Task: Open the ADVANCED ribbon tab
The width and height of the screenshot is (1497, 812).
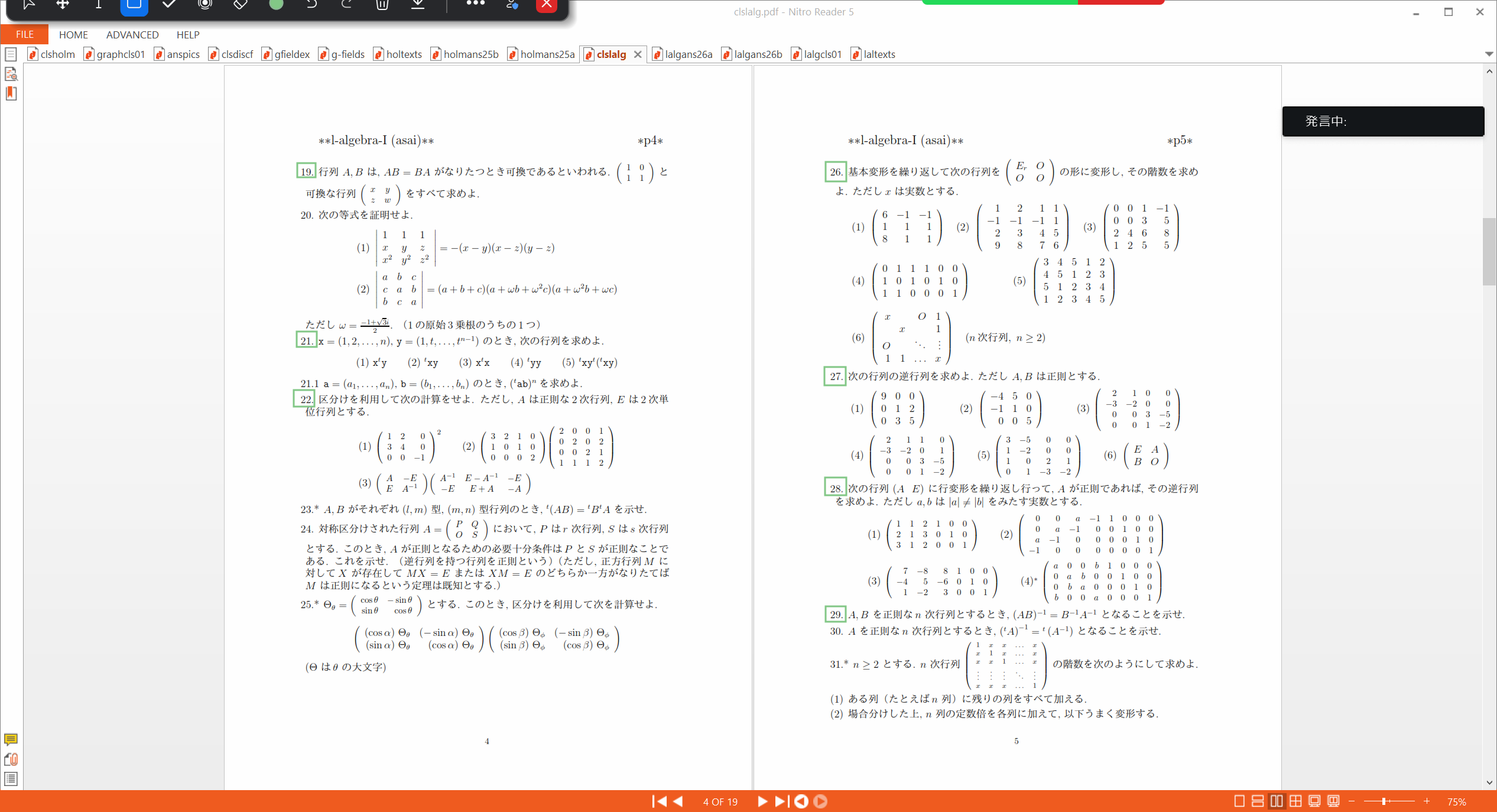Action: [132, 35]
